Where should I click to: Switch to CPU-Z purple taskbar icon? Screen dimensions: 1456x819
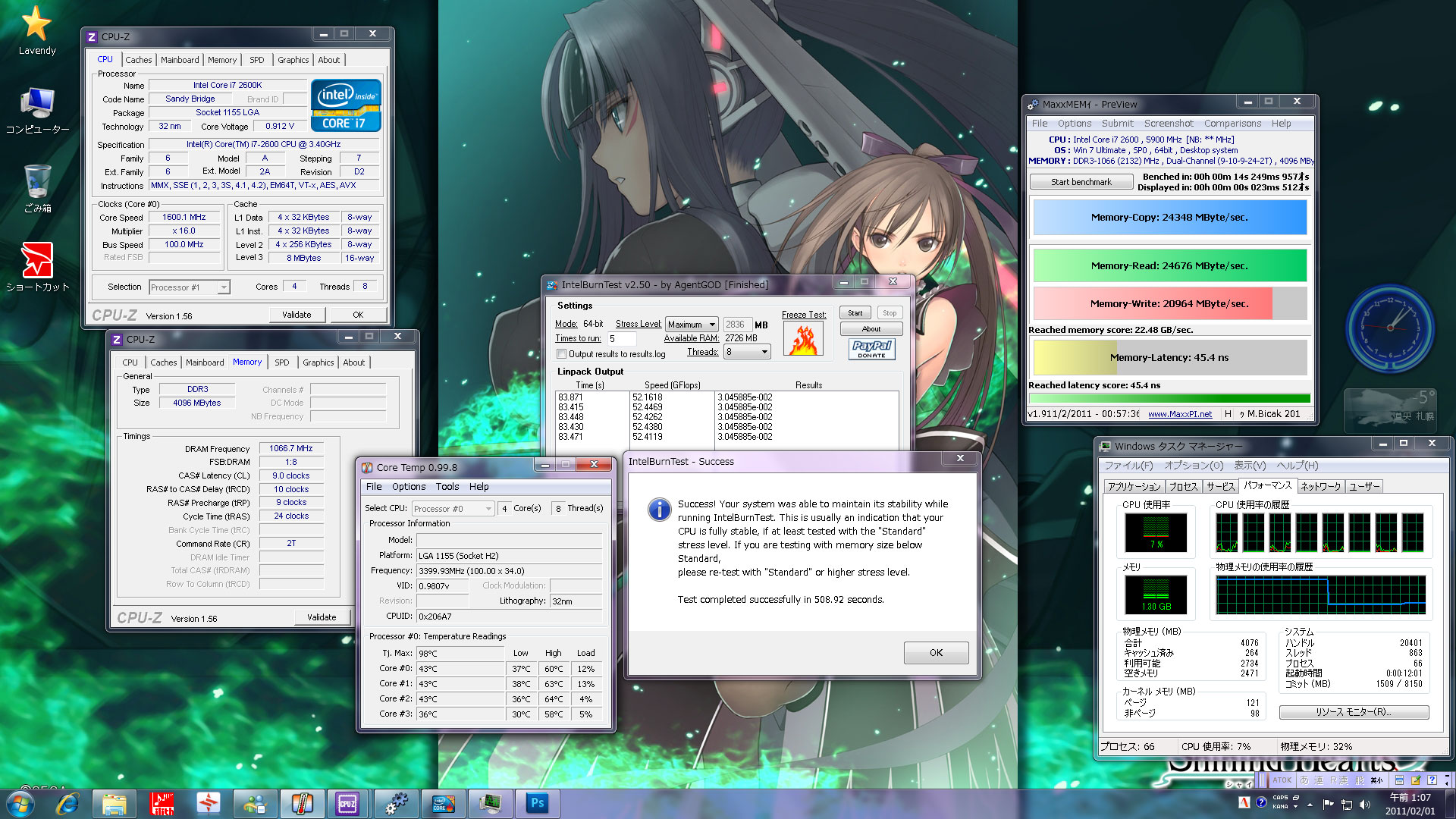pyautogui.click(x=348, y=804)
